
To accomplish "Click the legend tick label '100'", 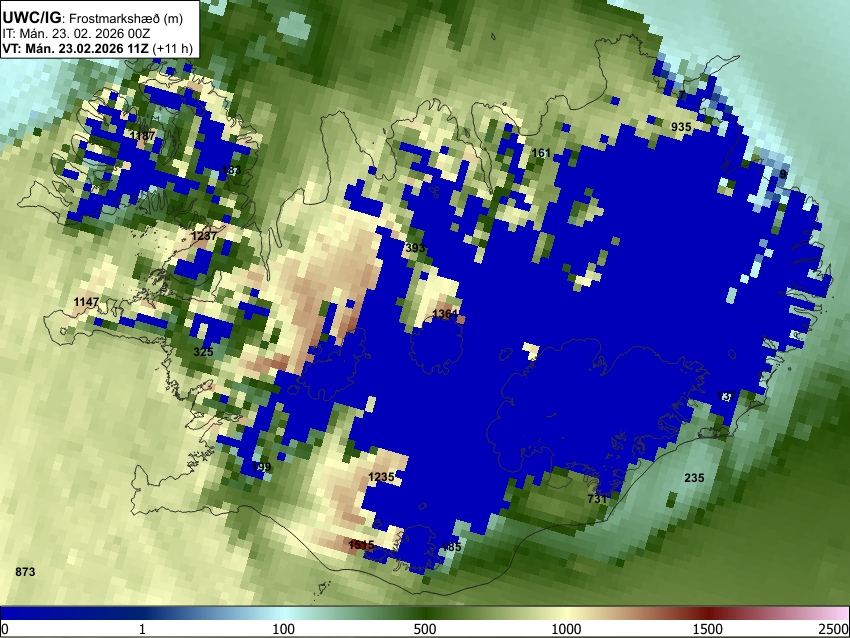I will (x=283, y=629).
